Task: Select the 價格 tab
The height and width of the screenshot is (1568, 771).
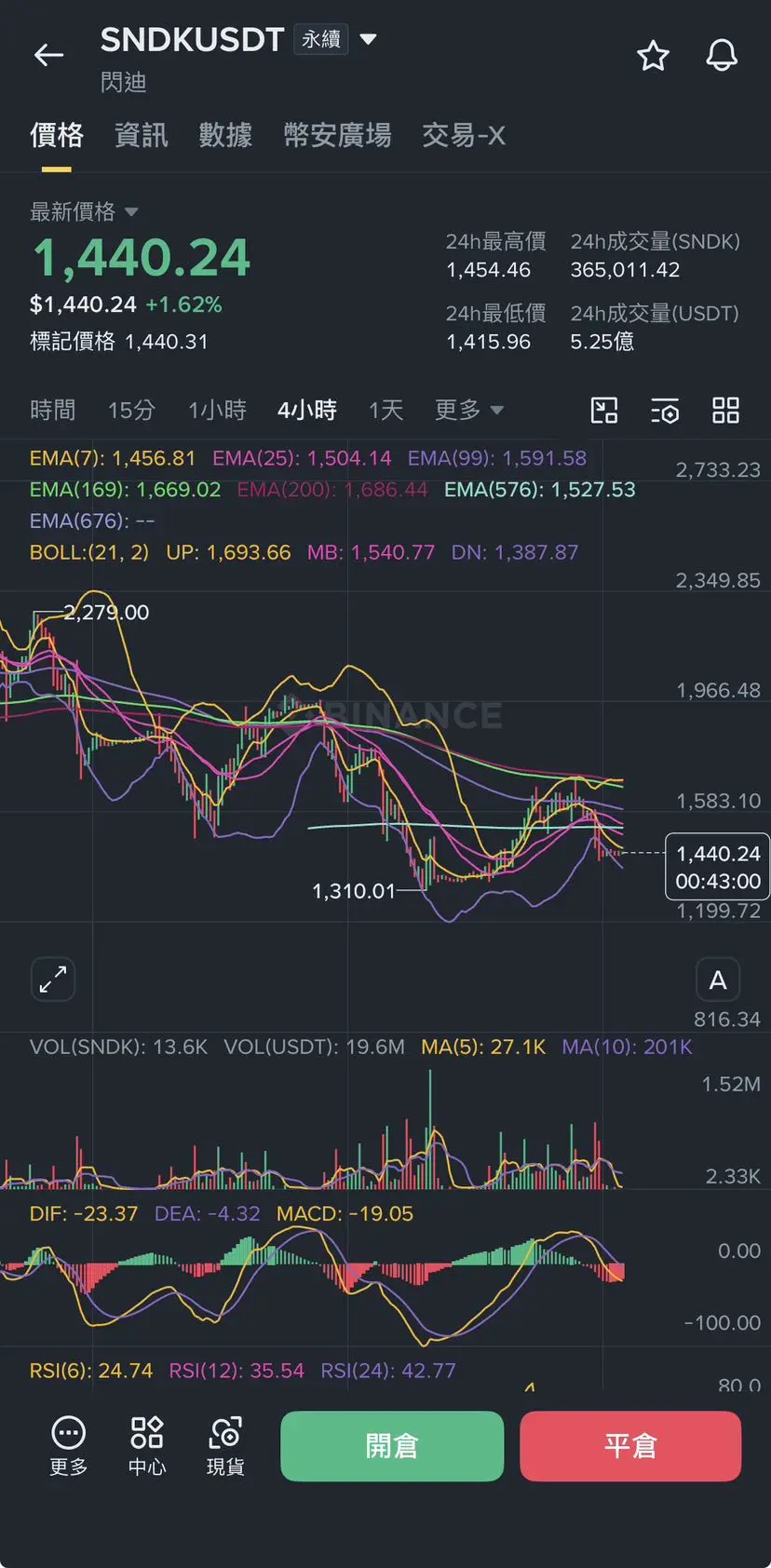Action: pos(57,135)
